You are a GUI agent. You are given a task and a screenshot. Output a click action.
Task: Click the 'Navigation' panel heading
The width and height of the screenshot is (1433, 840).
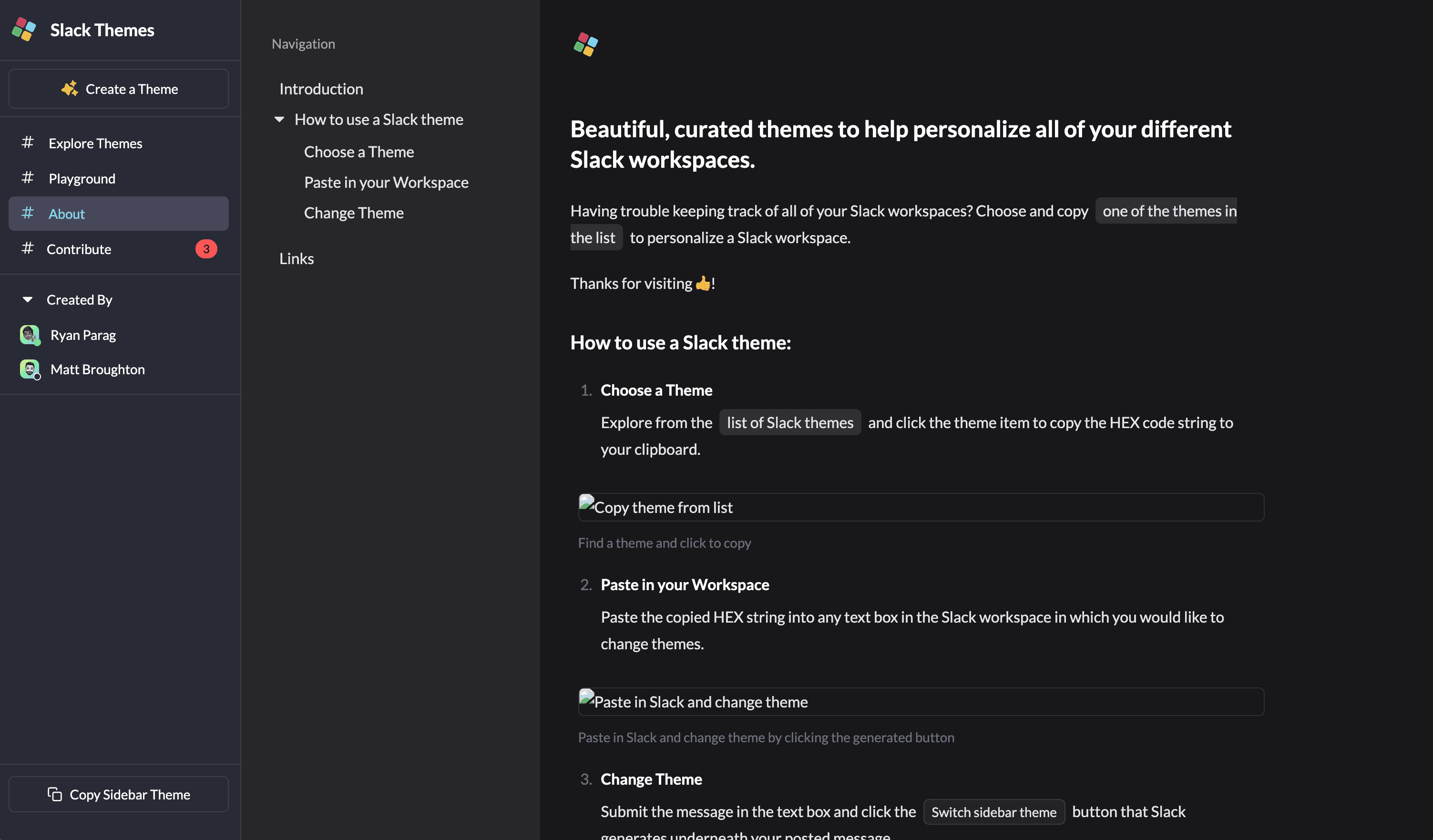[303, 44]
